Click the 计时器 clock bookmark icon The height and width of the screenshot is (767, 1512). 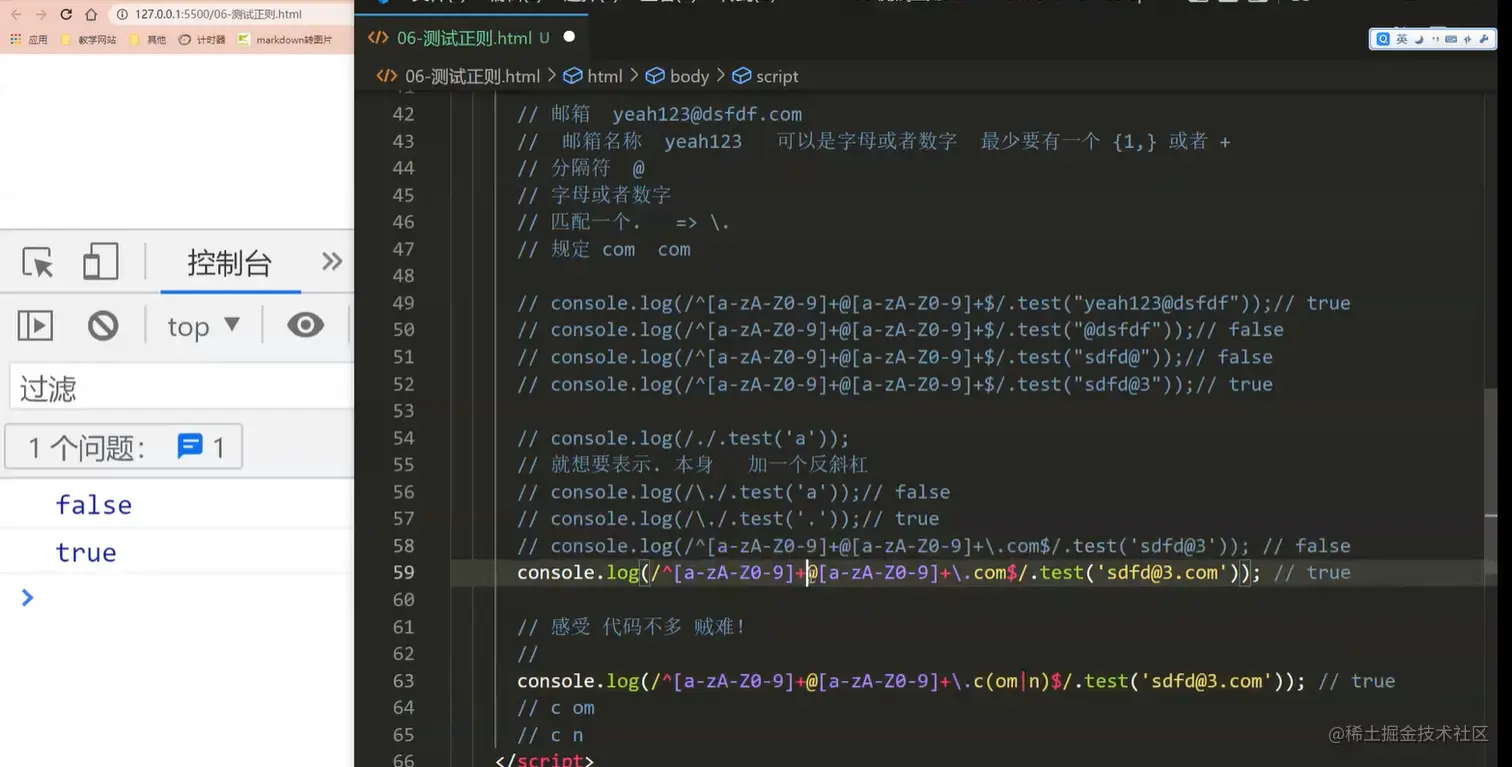185,41
